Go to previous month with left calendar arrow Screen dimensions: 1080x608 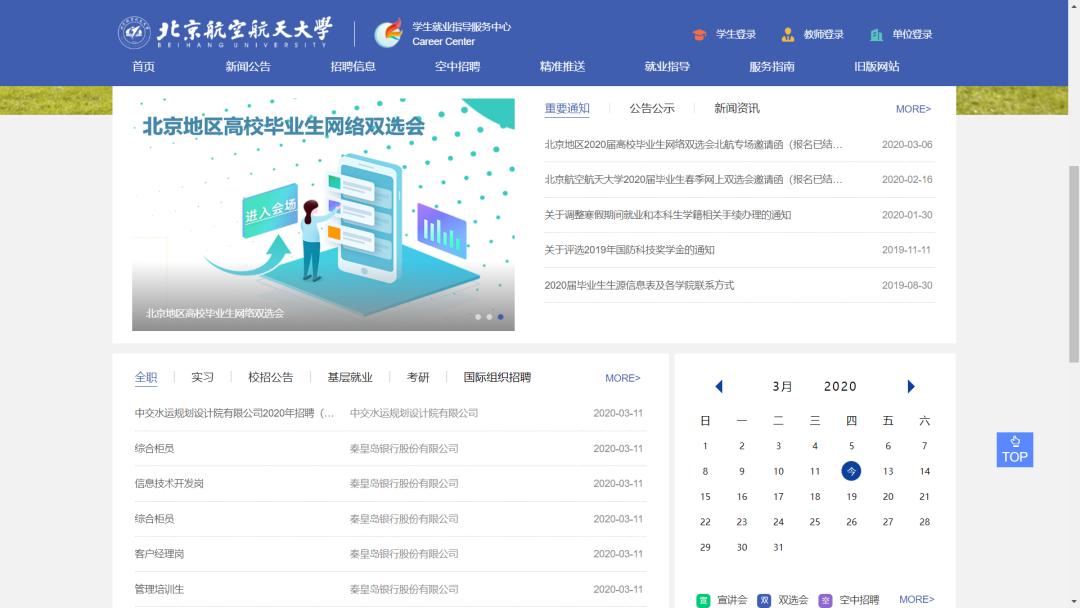(x=718, y=386)
